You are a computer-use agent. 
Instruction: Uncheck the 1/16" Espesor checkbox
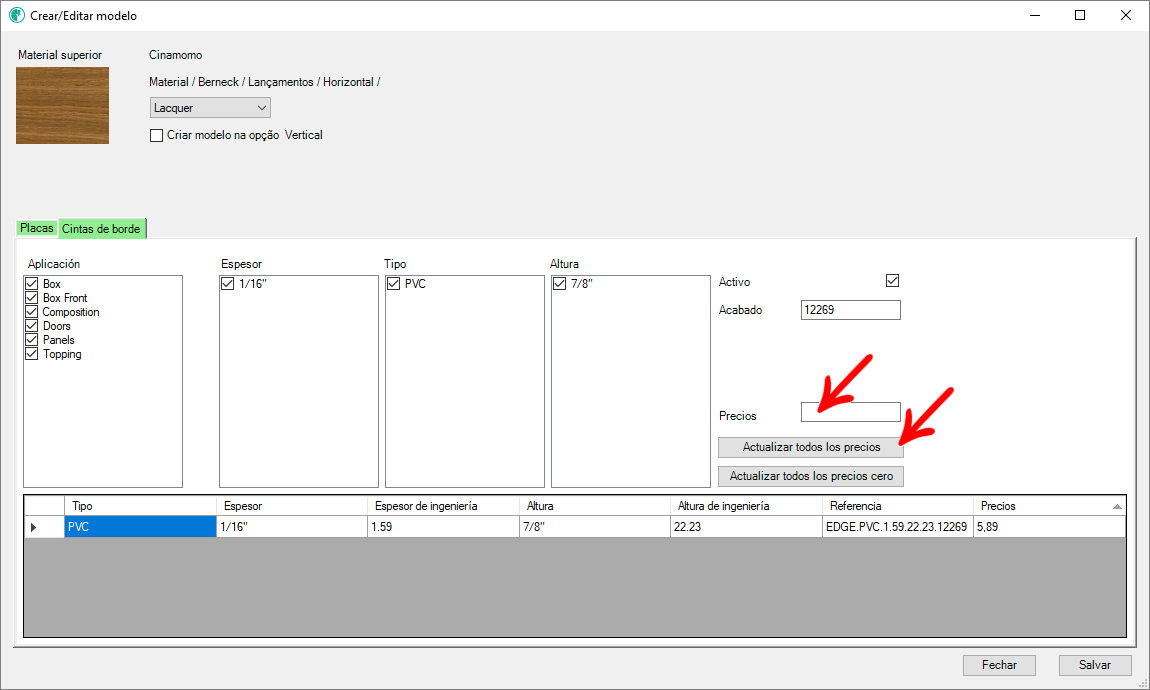(x=228, y=284)
